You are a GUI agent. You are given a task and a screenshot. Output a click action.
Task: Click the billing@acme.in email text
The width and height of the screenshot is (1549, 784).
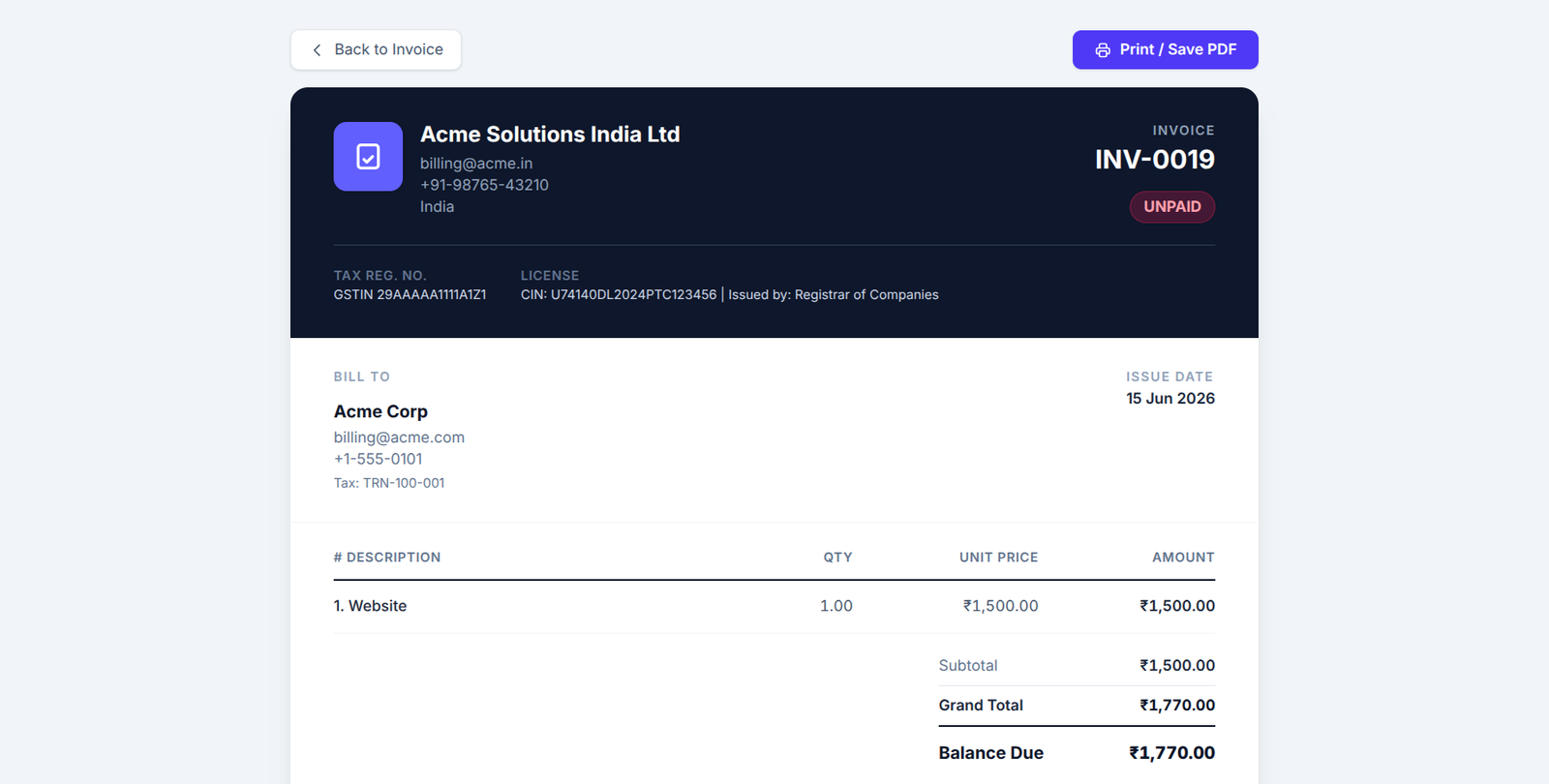(476, 164)
